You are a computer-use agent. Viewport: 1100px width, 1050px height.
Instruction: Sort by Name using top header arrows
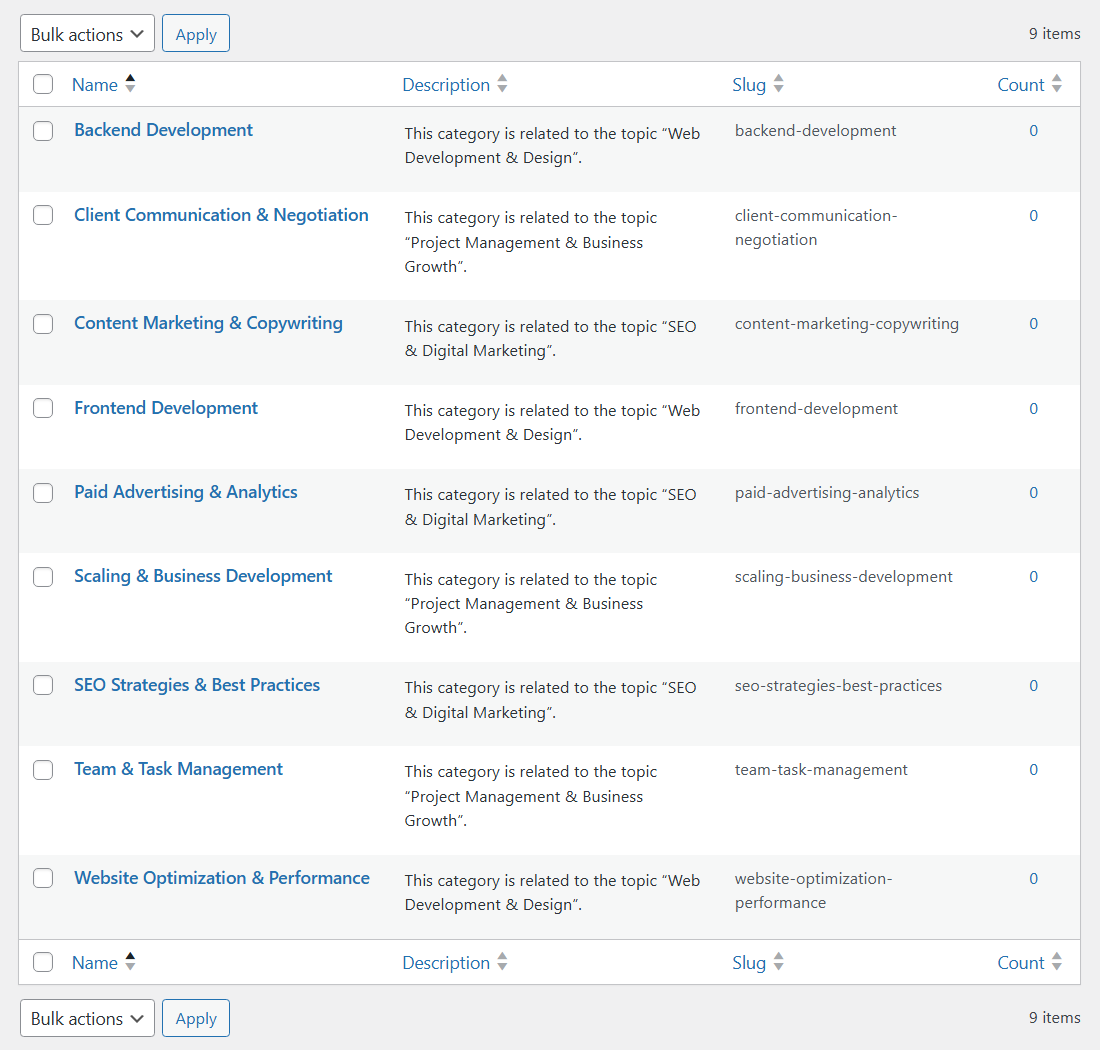[x=130, y=84]
